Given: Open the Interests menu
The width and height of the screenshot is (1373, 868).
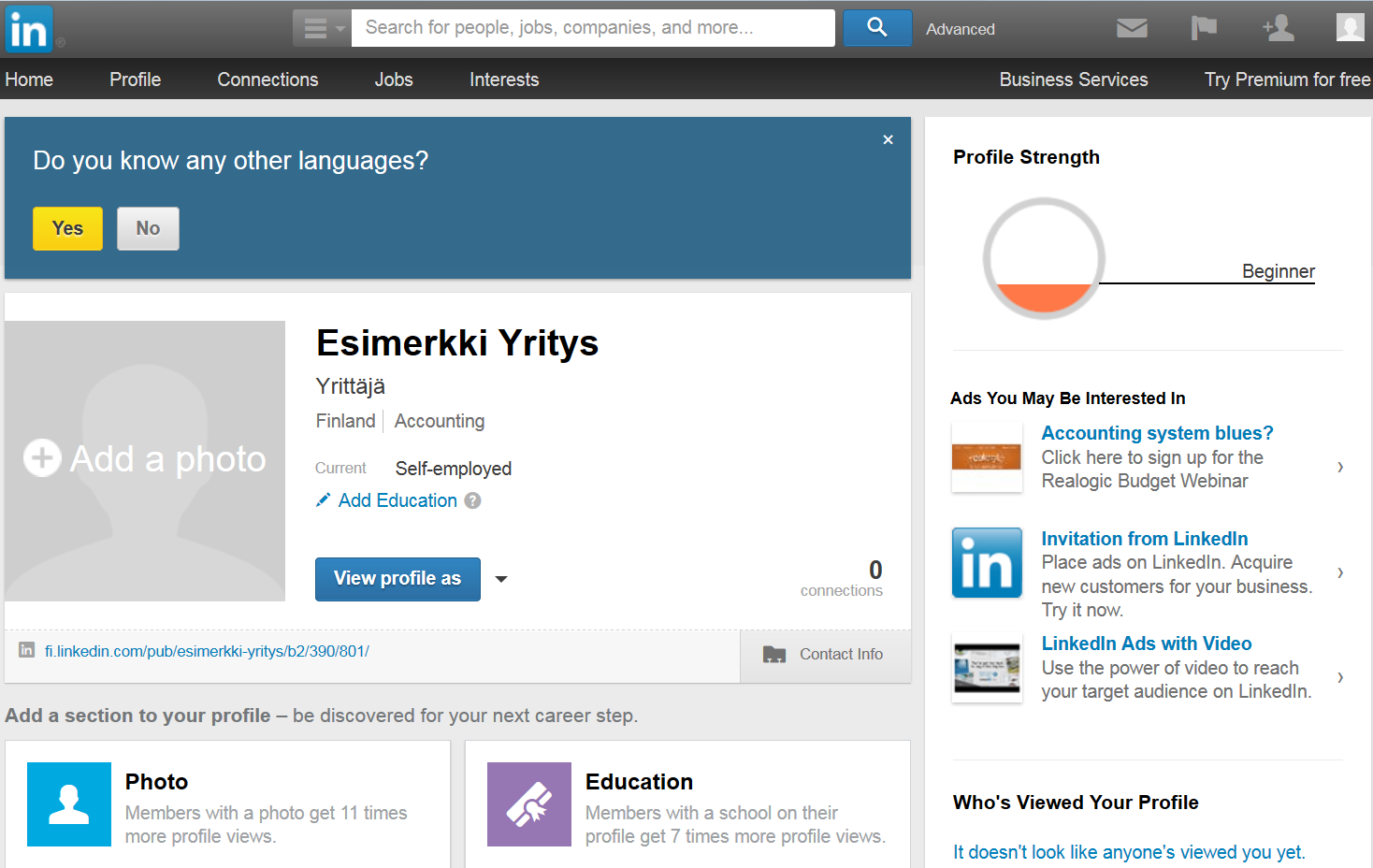Looking at the screenshot, I should tap(504, 80).
